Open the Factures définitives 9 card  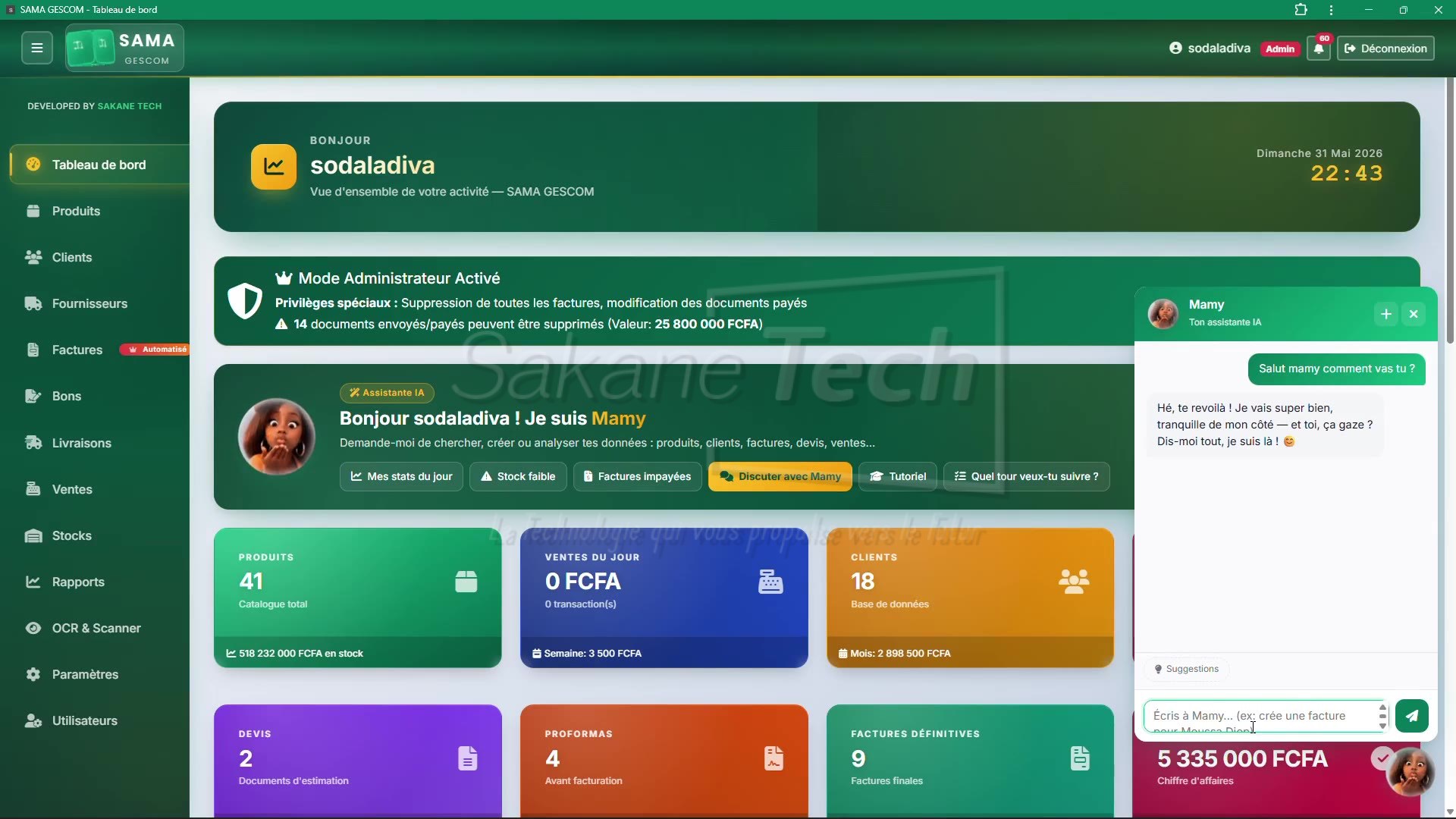click(970, 761)
